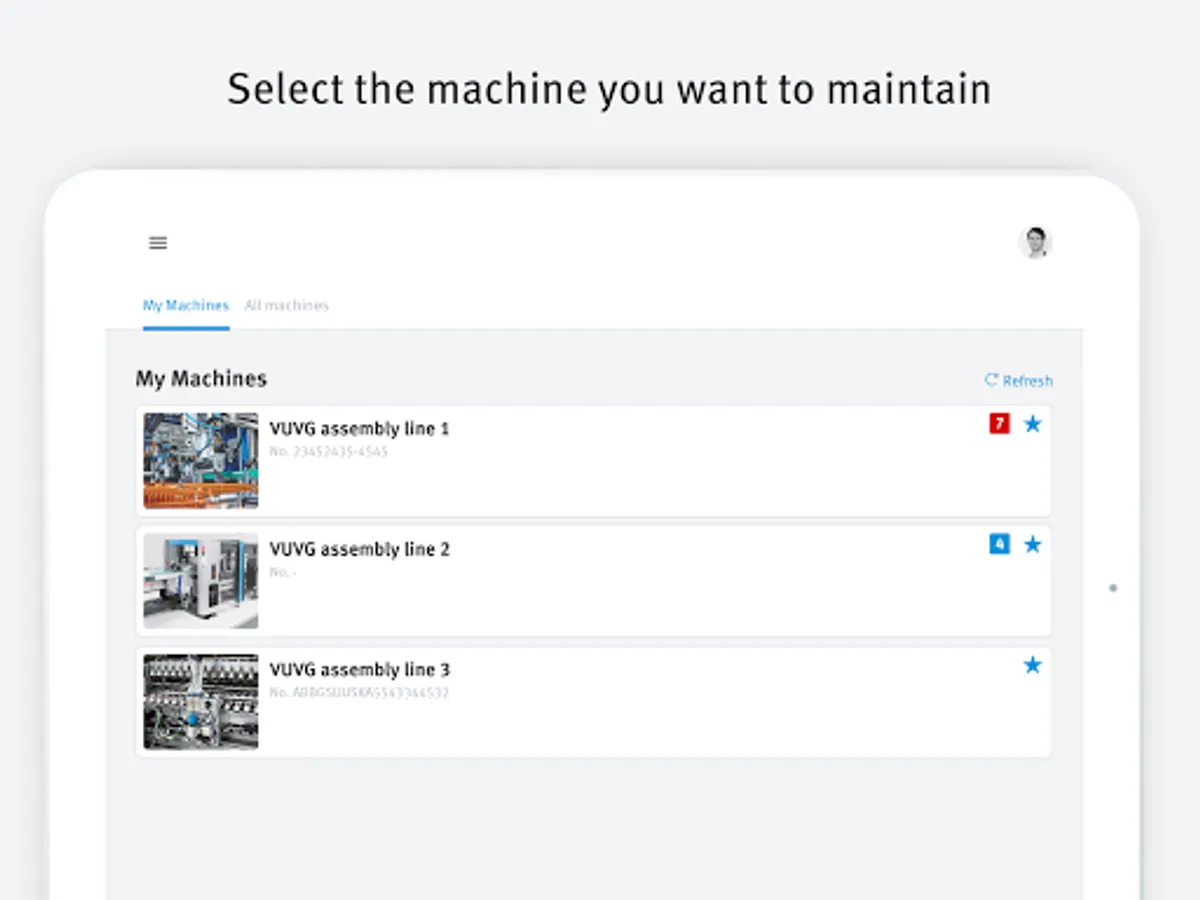Screen dimensions: 1200x900
Task: Open VUVG assembly line 2 thumbnail
Action: (201, 581)
